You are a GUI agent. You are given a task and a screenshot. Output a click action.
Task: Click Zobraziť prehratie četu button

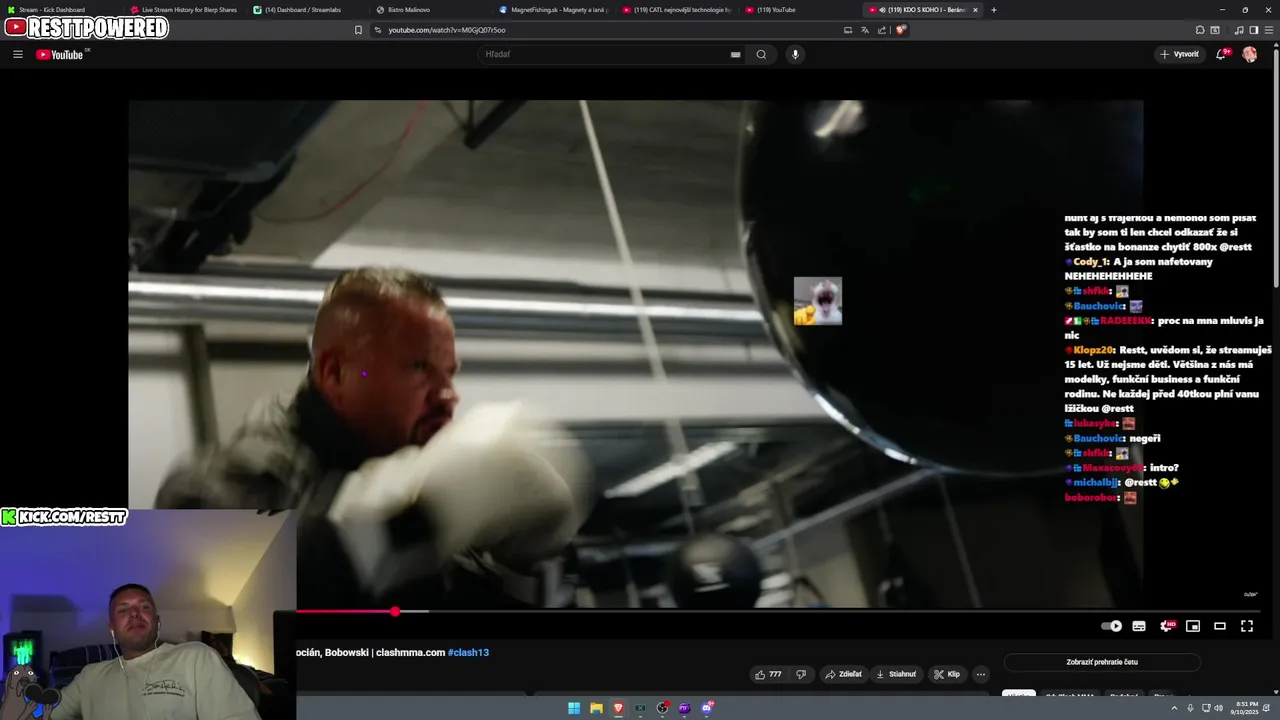pyautogui.click(x=1102, y=662)
